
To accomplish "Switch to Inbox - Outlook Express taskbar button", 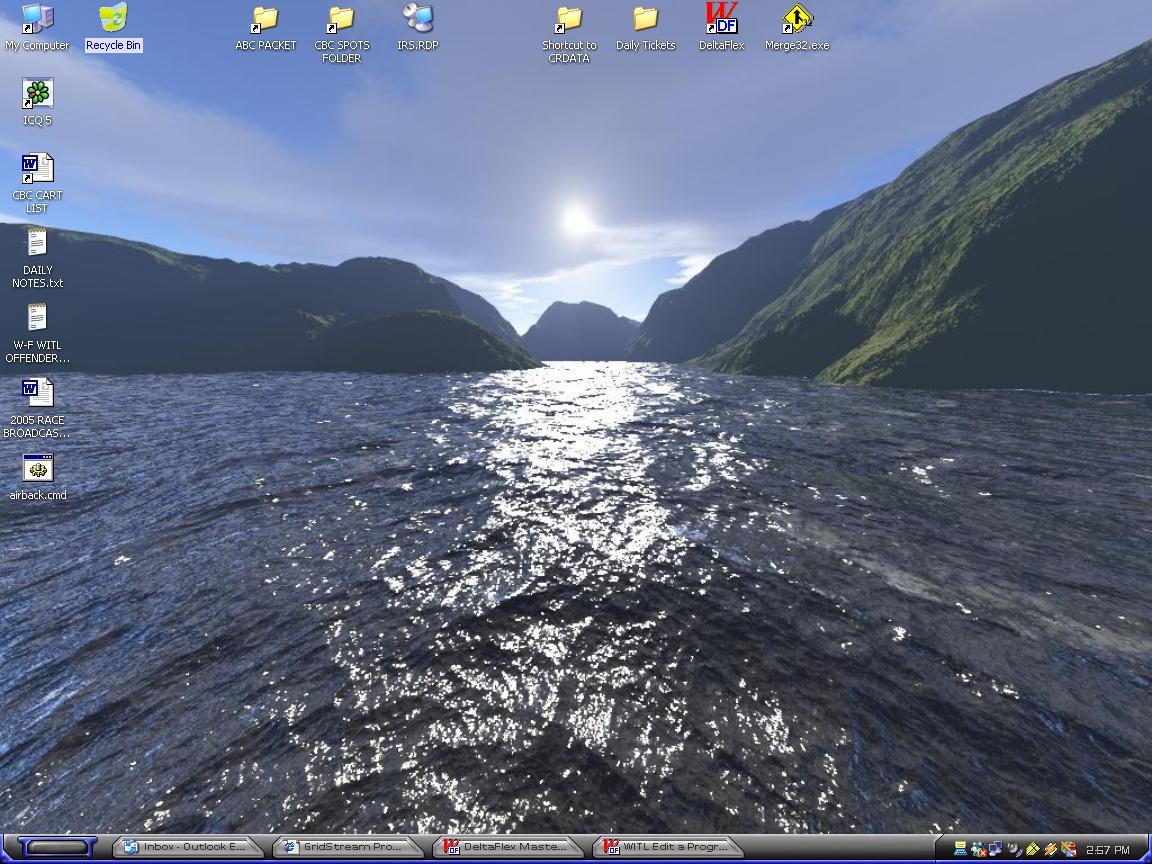I will click(187, 847).
